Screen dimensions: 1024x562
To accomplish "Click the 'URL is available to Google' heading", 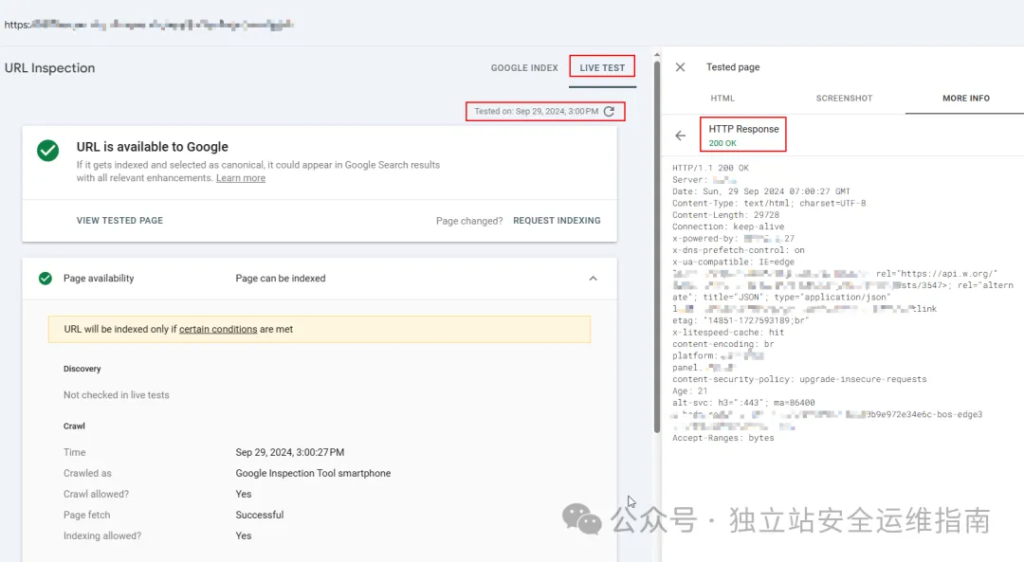I will (x=152, y=147).
